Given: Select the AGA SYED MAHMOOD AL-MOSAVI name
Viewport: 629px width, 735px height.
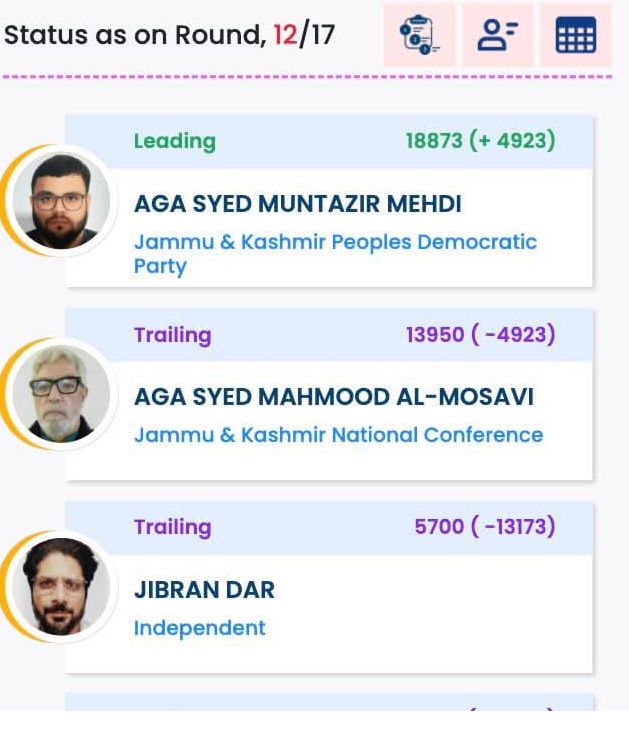Looking at the screenshot, I should point(333,397).
